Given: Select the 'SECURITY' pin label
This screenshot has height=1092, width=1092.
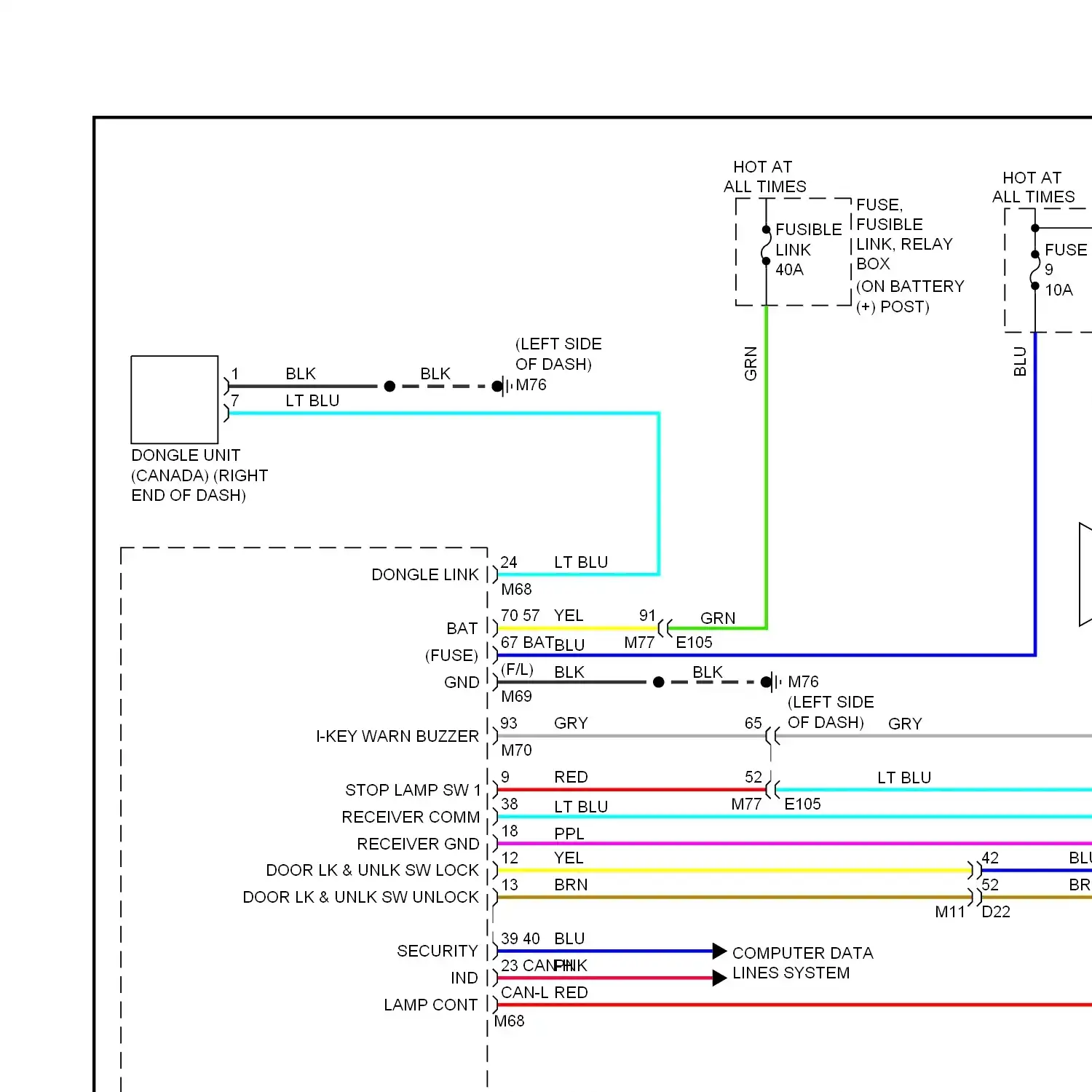Looking at the screenshot, I should coord(438,951).
